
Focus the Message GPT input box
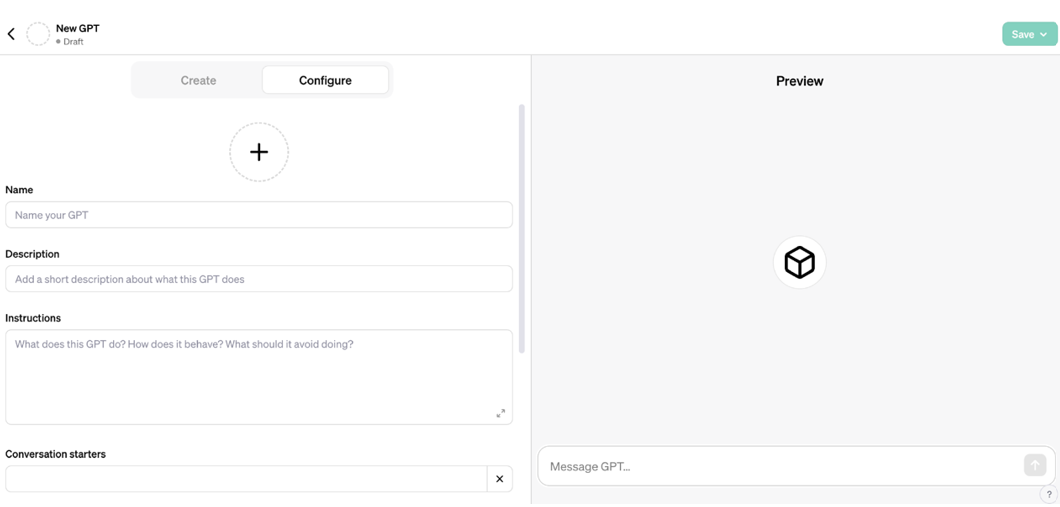[x=780, y=466]
